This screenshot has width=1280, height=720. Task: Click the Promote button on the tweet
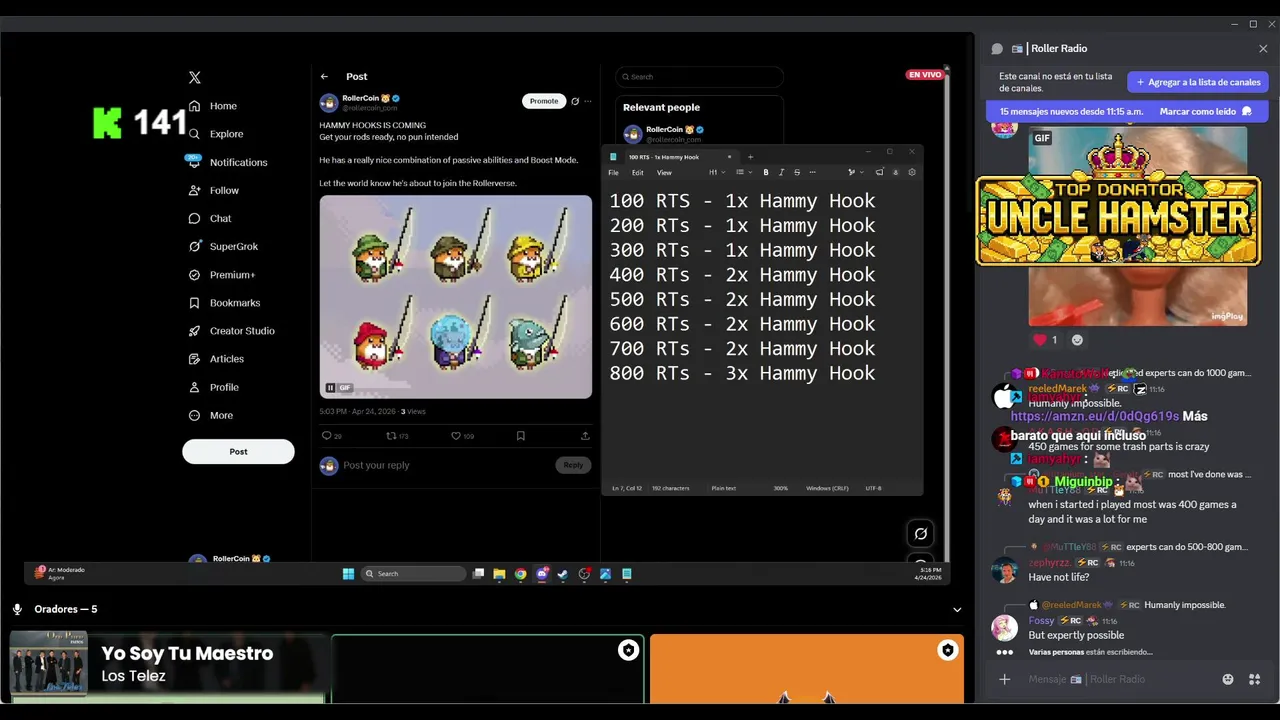click(544, 101)
